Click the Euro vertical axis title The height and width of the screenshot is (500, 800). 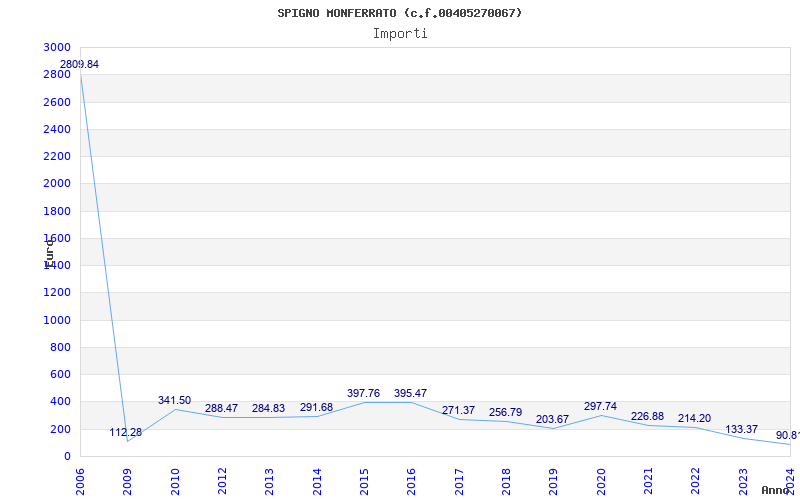point(49,252)
